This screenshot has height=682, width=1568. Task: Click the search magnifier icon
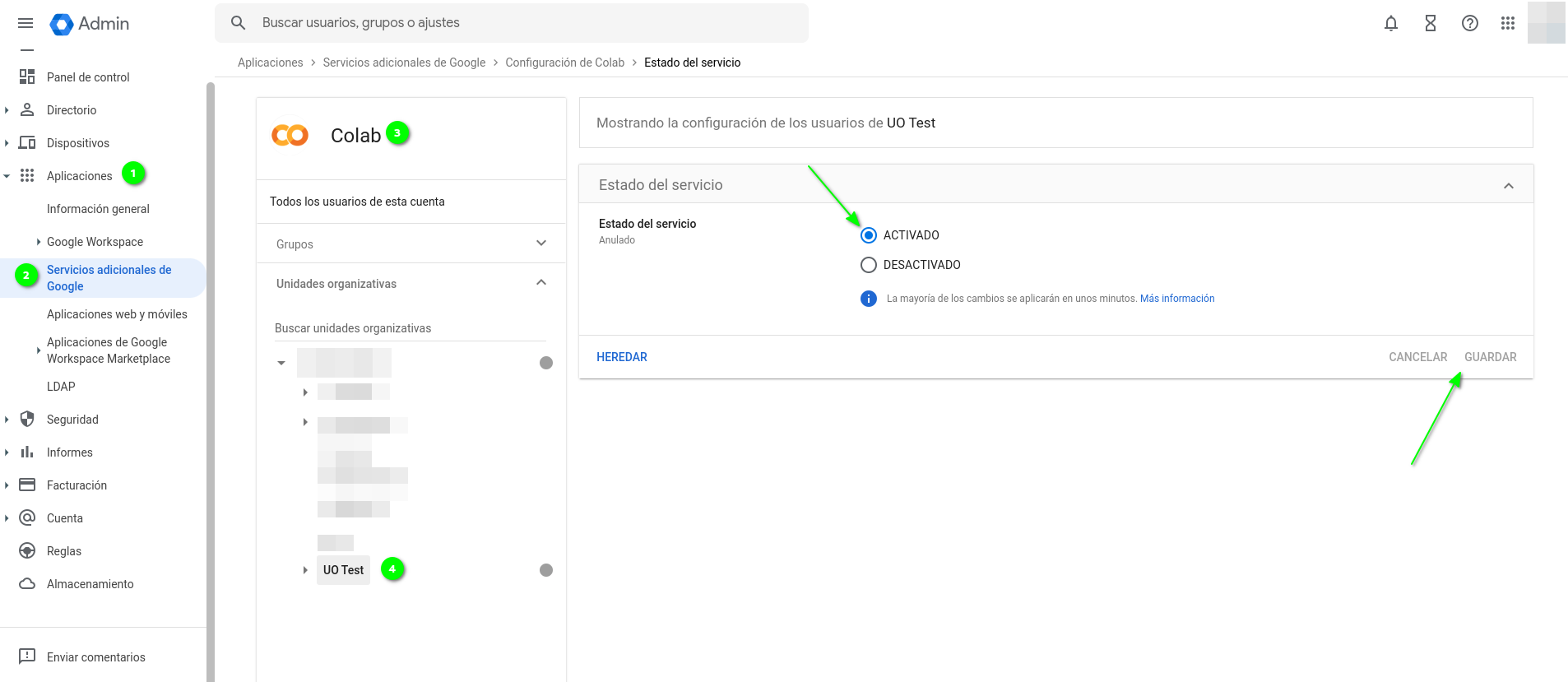pyautogui.click(x=239, y=23)
